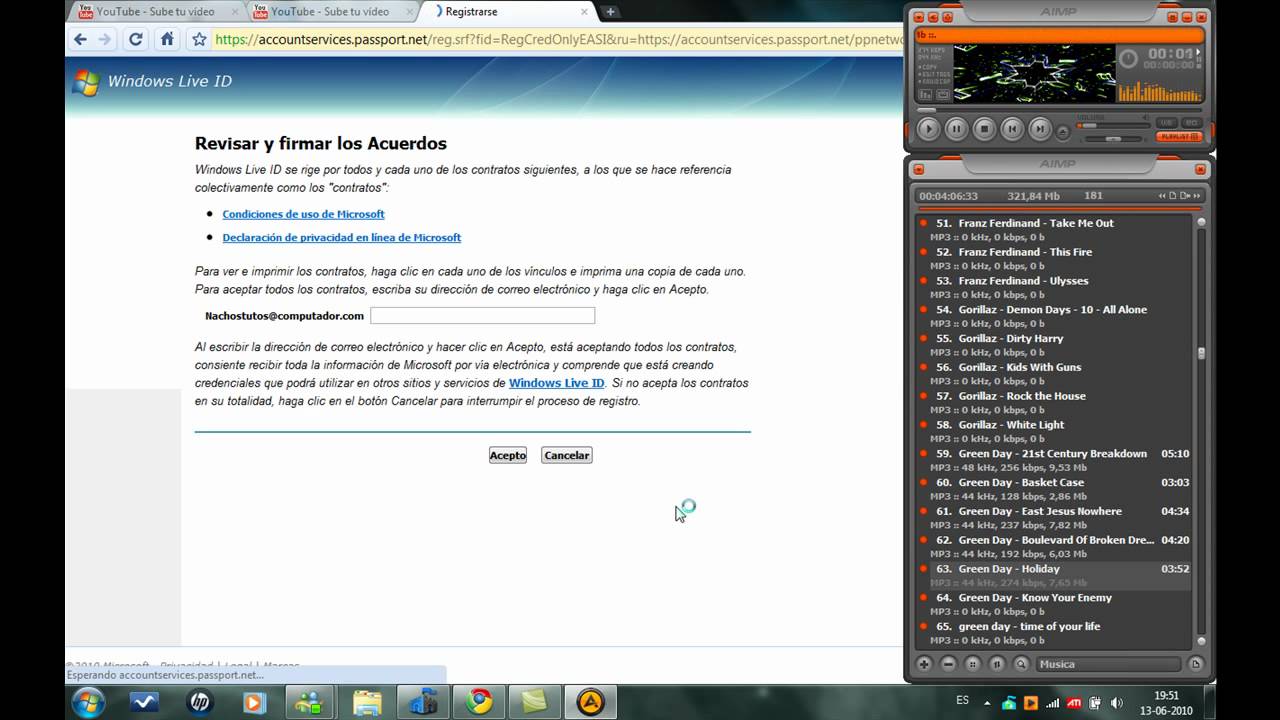Click the add (plus) button in AIMP playlist
The image size is (1280, 720).
(924, 664)
